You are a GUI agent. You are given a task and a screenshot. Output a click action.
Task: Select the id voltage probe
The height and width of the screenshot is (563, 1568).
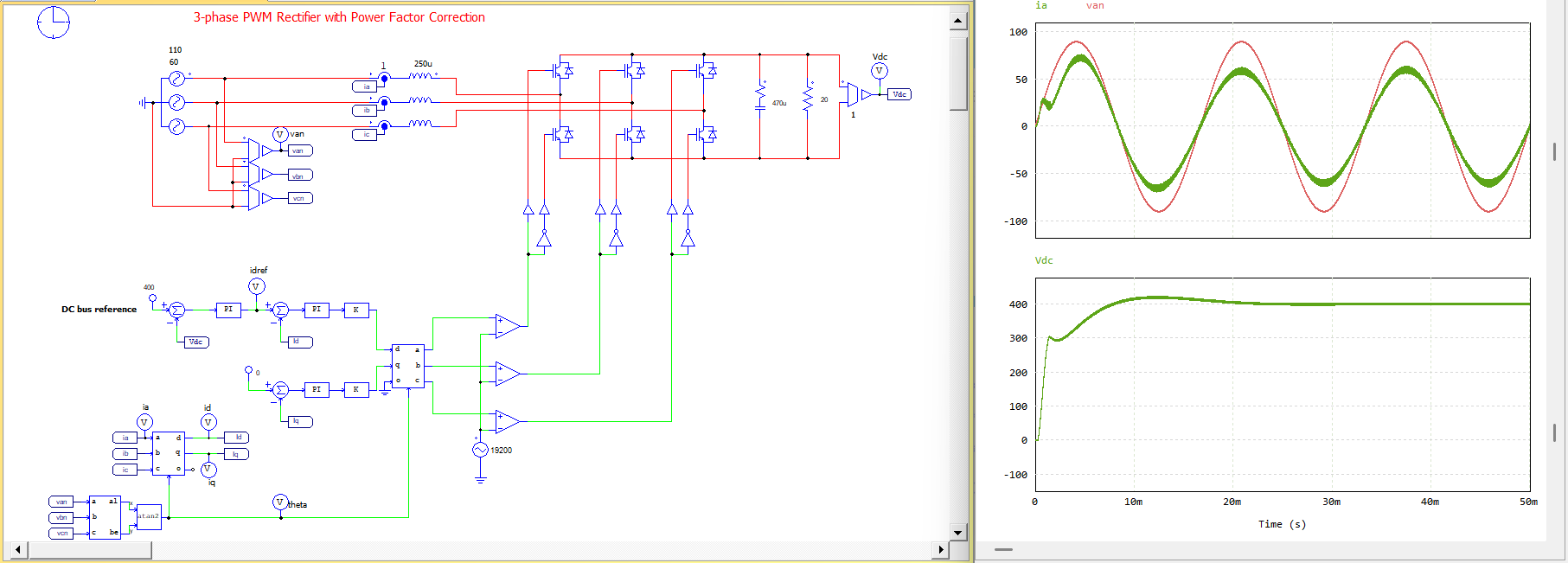[208, 422]
